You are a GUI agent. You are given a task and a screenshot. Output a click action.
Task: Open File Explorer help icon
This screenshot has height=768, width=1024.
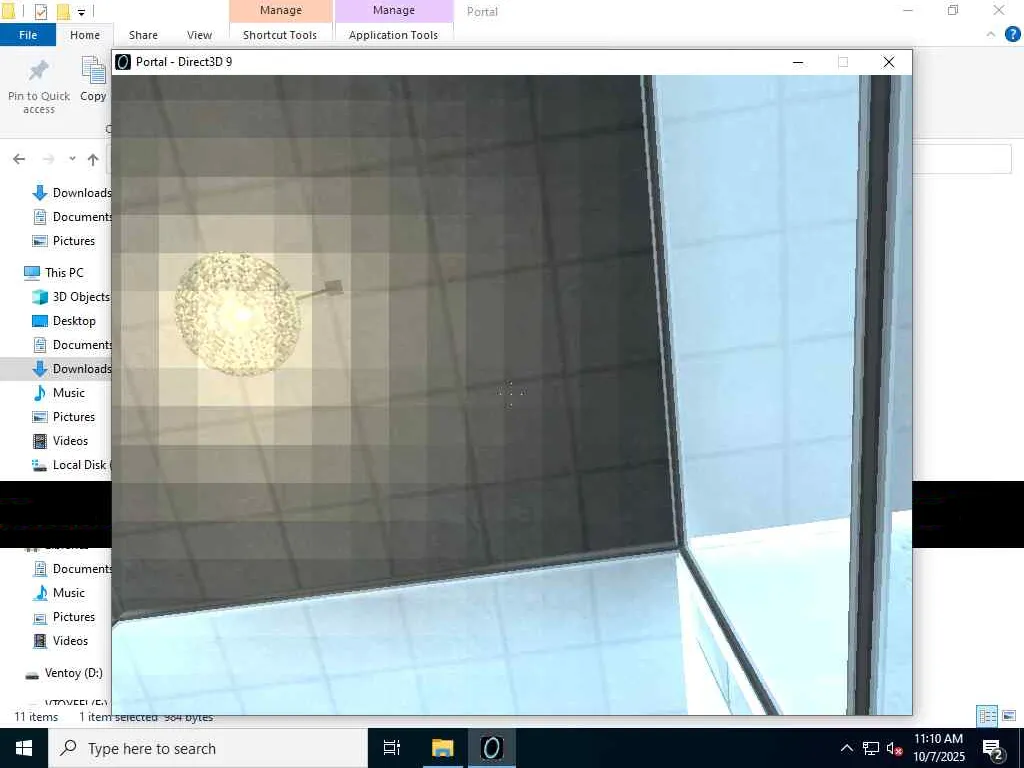[1012, 35]
